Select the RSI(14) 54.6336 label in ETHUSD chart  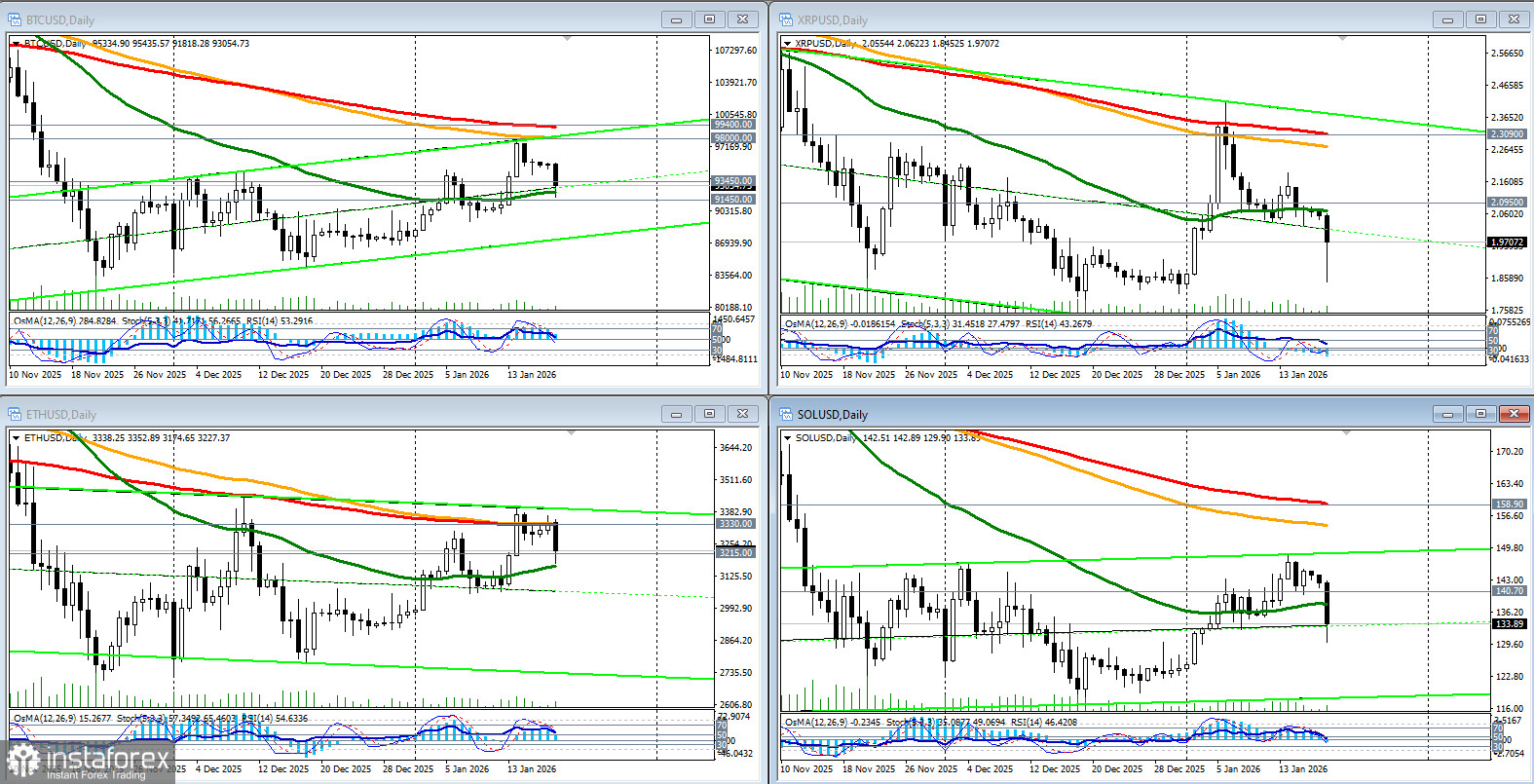(x=274, y=719)
